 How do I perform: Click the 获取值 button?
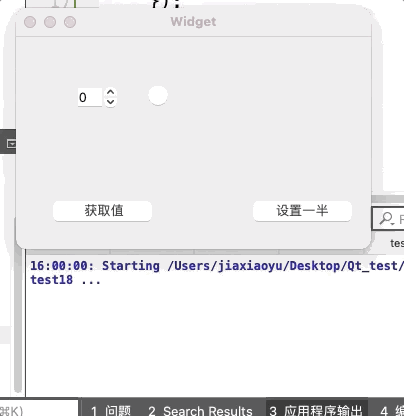(x=103, y=211)
